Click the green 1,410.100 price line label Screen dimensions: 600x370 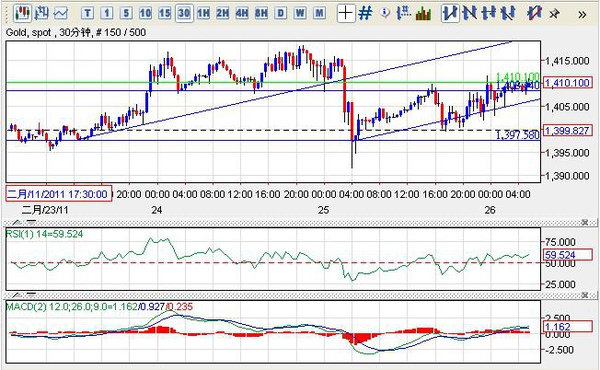[517, 77]
